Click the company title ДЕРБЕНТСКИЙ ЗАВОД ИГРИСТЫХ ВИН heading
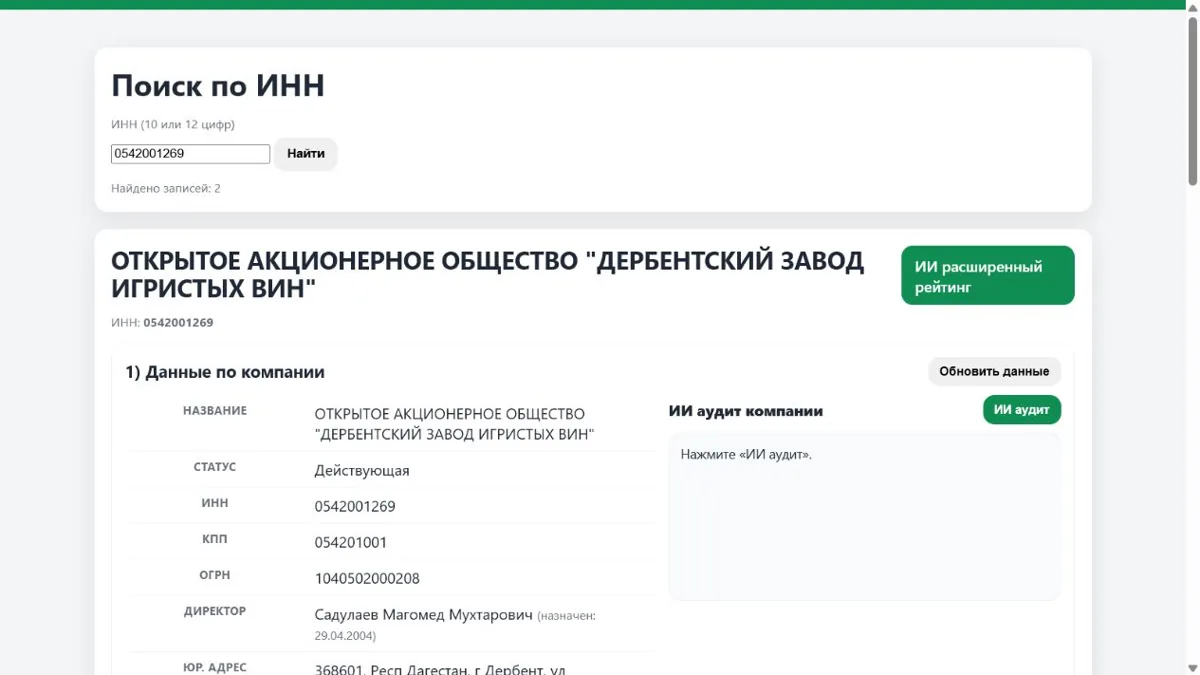 (488, 275)
